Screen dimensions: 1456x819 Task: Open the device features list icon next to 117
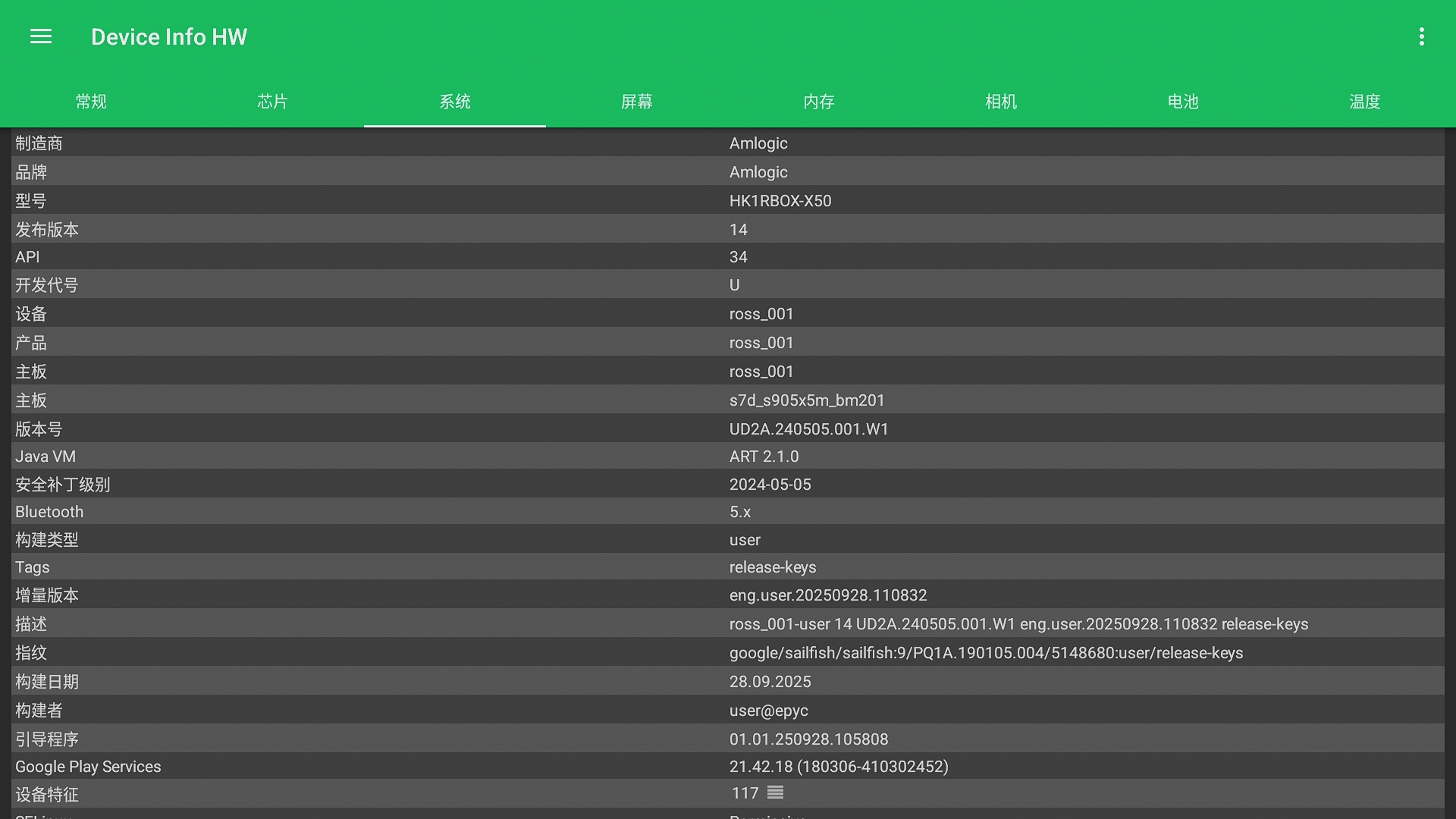775,792
